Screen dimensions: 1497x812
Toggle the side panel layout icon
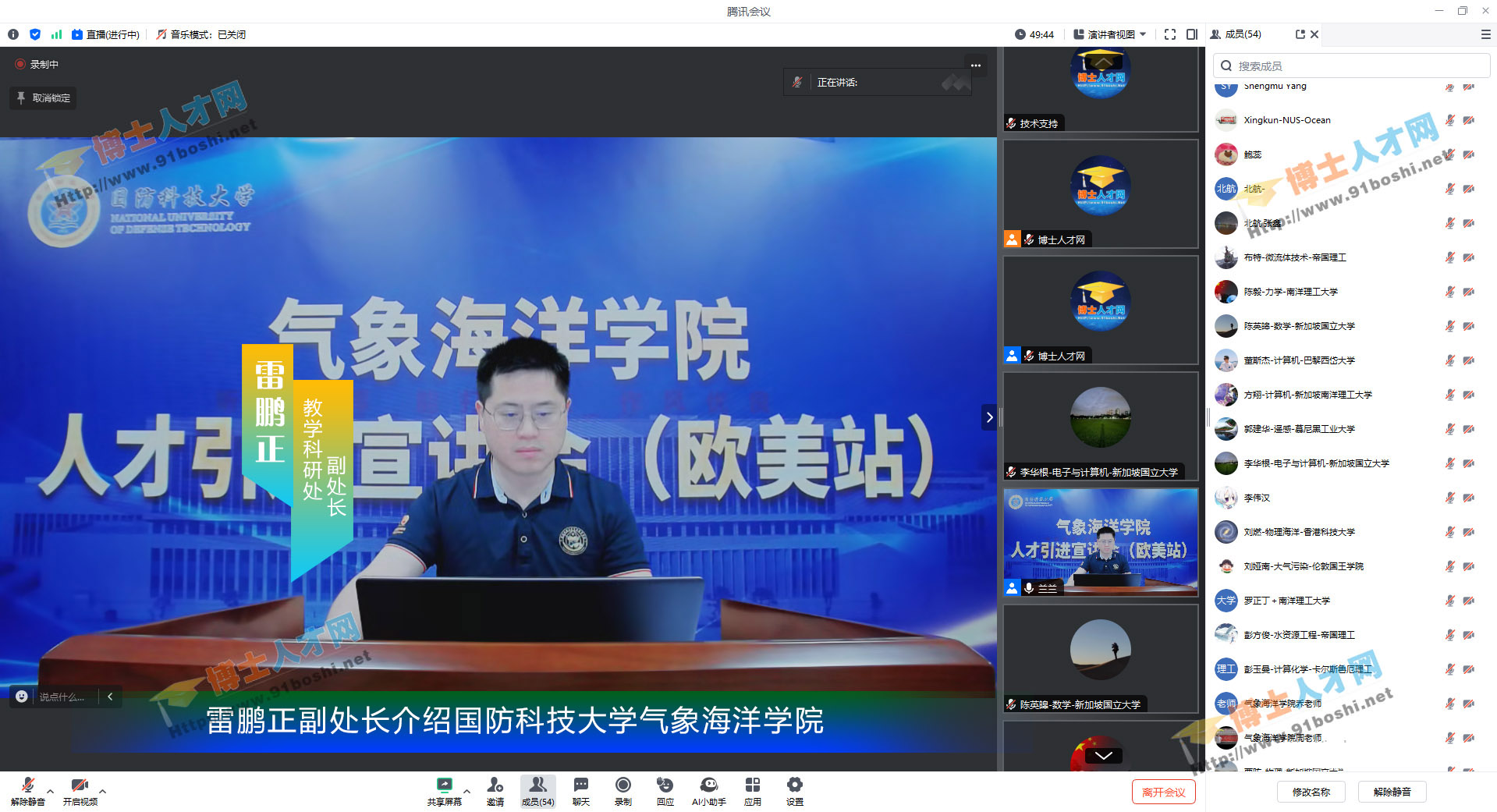click(1192, 34)
